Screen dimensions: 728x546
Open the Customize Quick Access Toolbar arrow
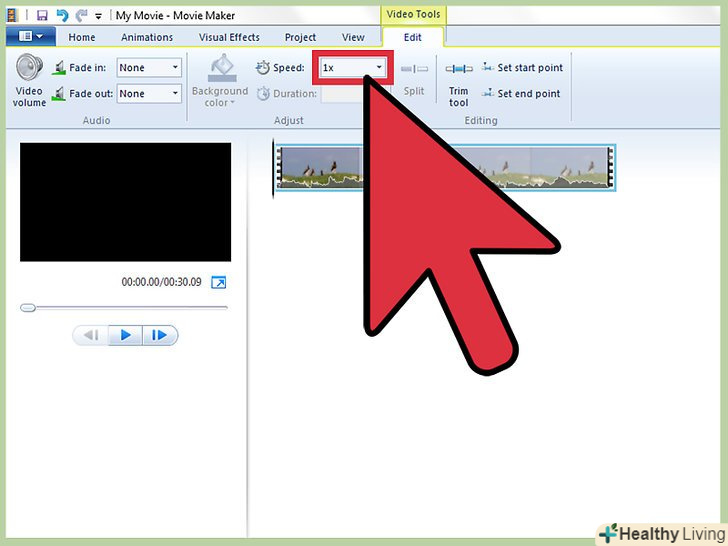98,16
